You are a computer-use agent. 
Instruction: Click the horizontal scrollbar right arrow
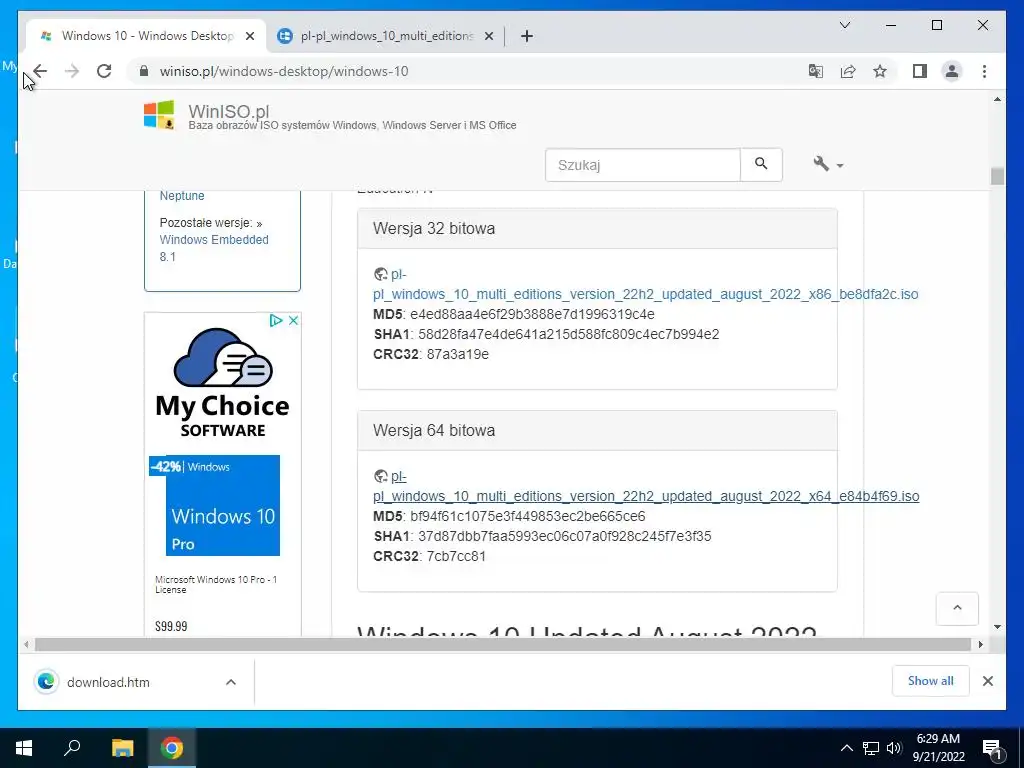[980, 645]
